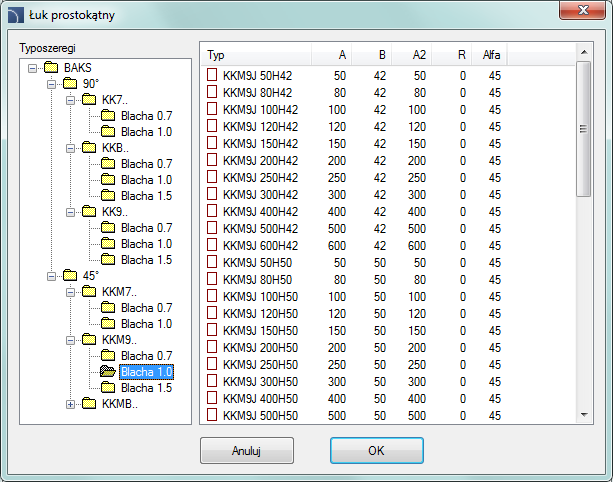Expand the KKMB.. tree node
The height and width of the screenshot is (482, 613).
point(71,404)
